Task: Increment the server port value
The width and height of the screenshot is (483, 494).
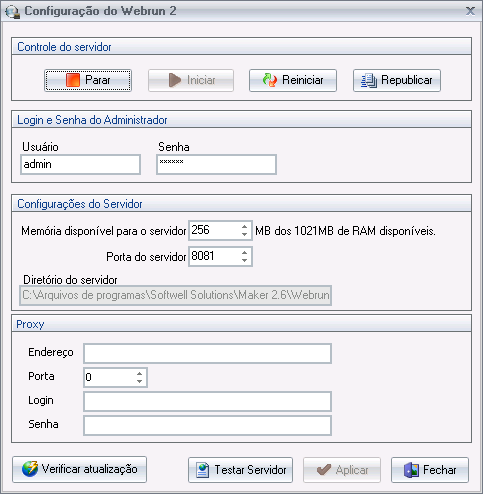Action: 245,252
